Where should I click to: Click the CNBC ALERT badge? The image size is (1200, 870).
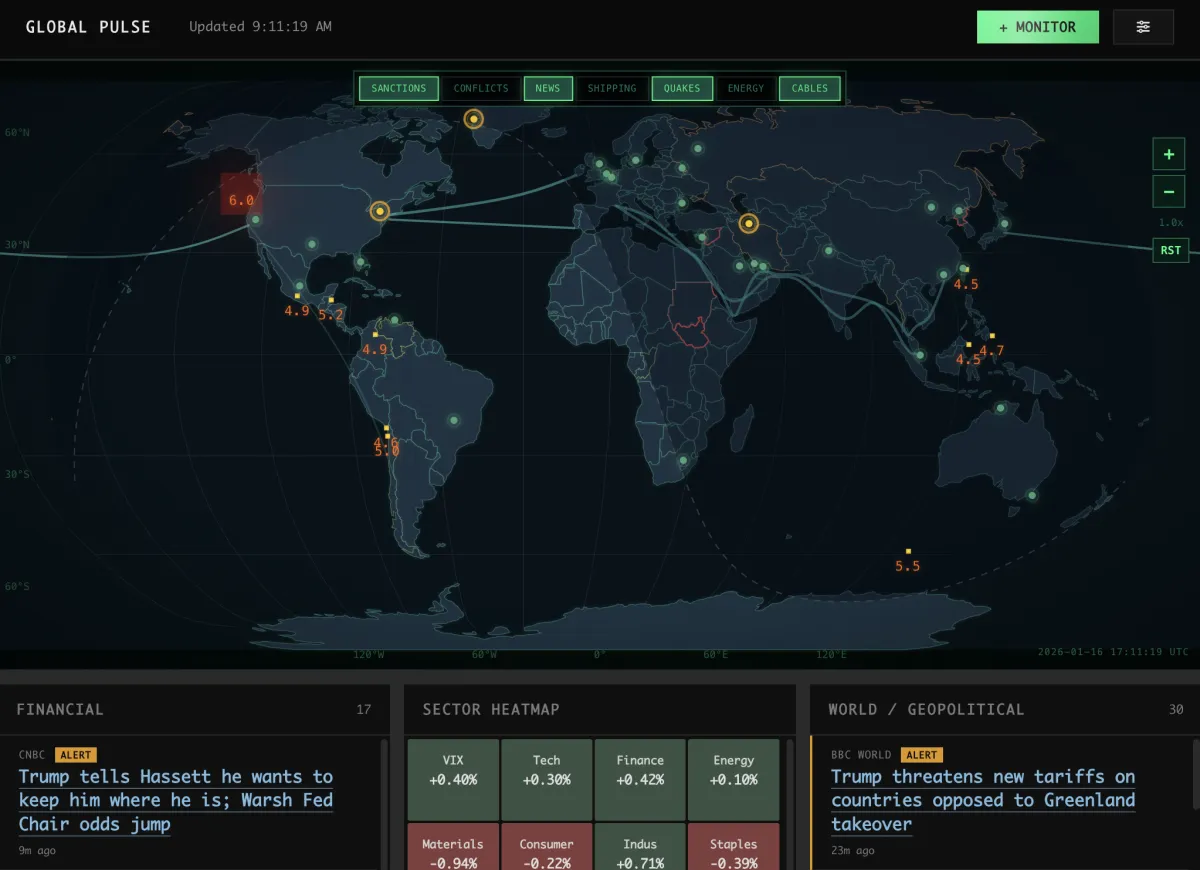pyautogui.click(x=76, y=755)
